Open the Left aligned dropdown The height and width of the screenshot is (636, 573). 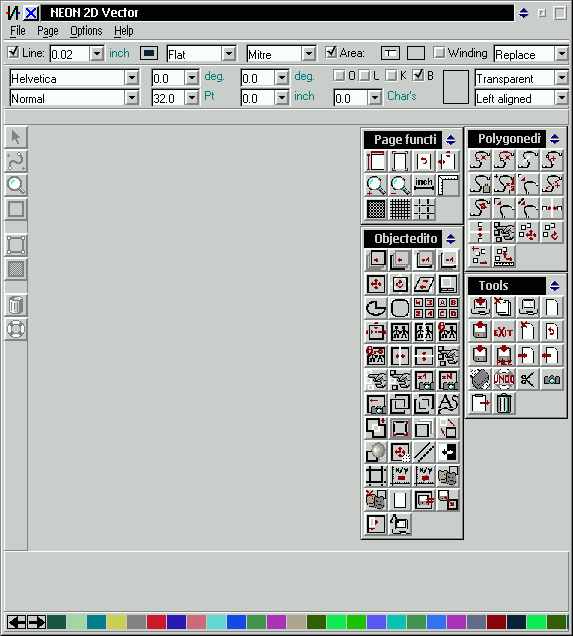(562, 98)
